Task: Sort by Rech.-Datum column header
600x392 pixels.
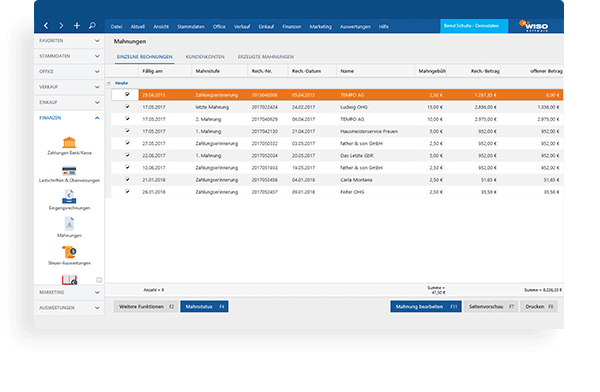Action: point(312,71)
